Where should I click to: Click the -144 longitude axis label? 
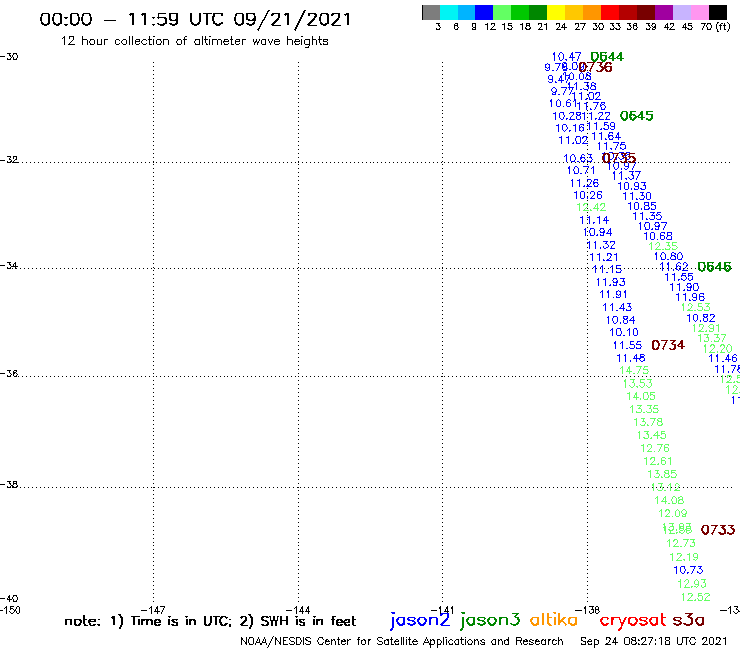click(x=298, y=610)
